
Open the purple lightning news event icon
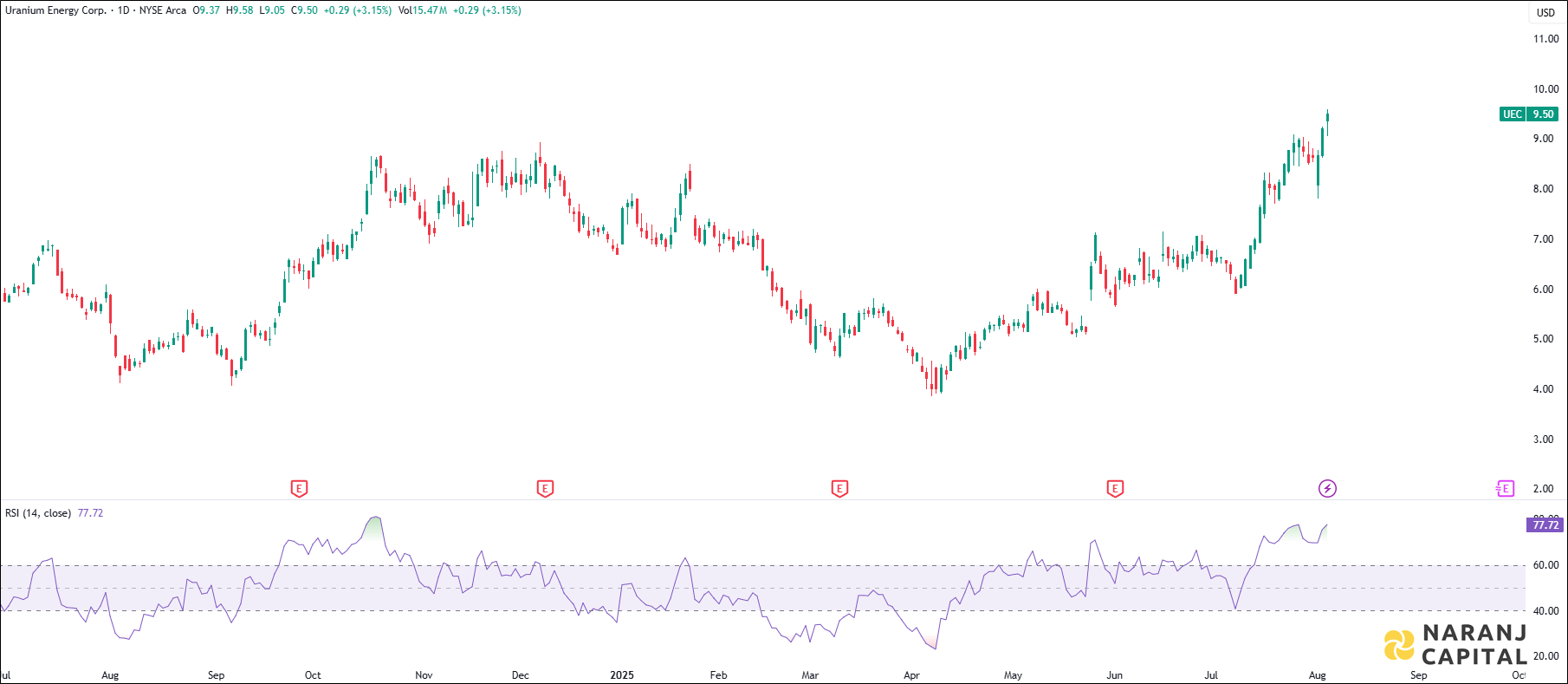tap(1327, 489)
